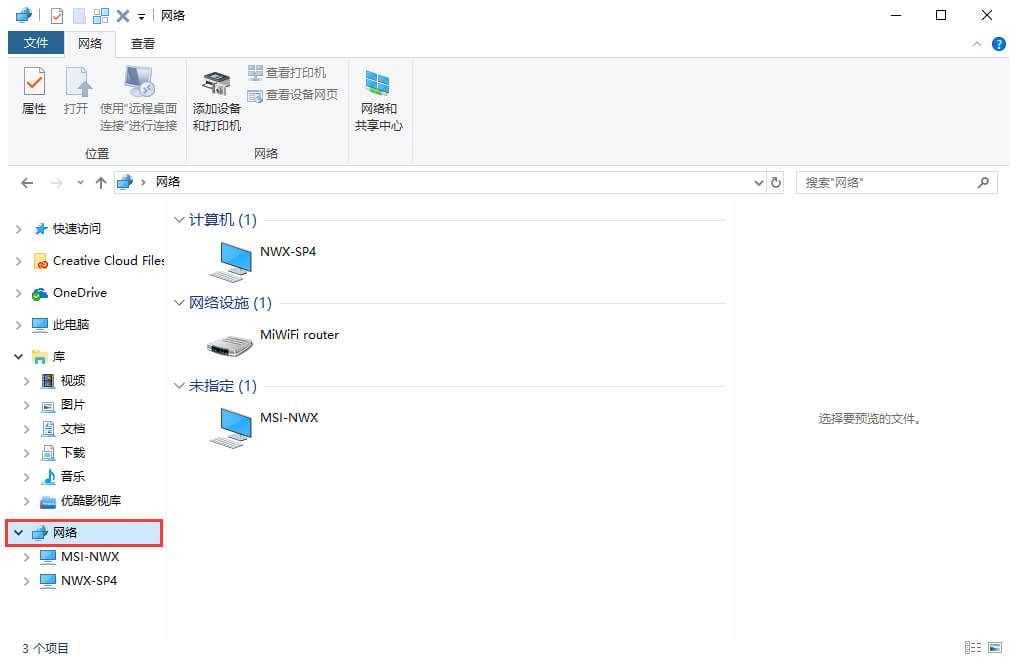Click the help question mark icon
1018x668 pixels.
pyautogui.click(x=998, y=44)
